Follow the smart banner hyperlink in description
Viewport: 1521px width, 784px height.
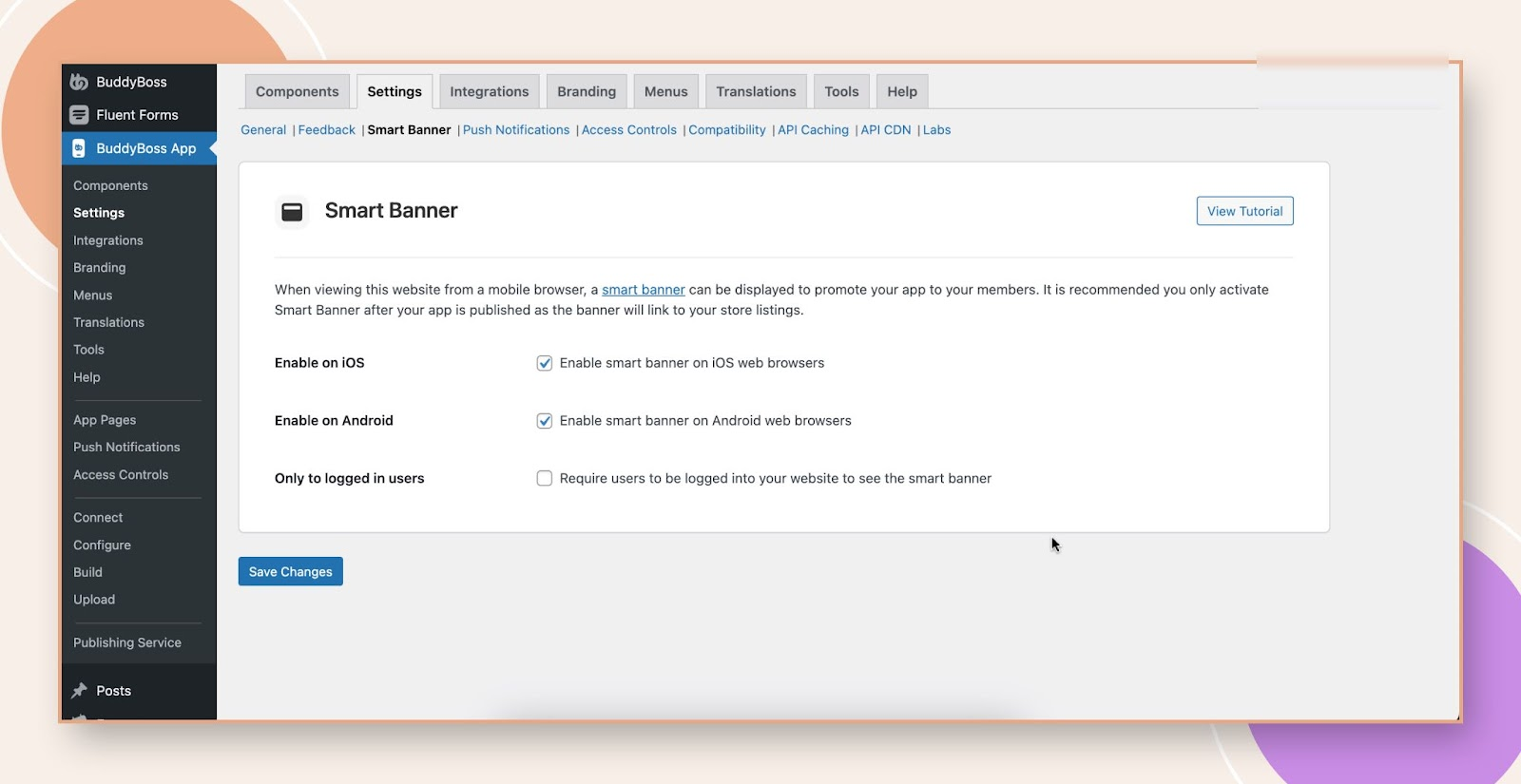coord(644,290)
